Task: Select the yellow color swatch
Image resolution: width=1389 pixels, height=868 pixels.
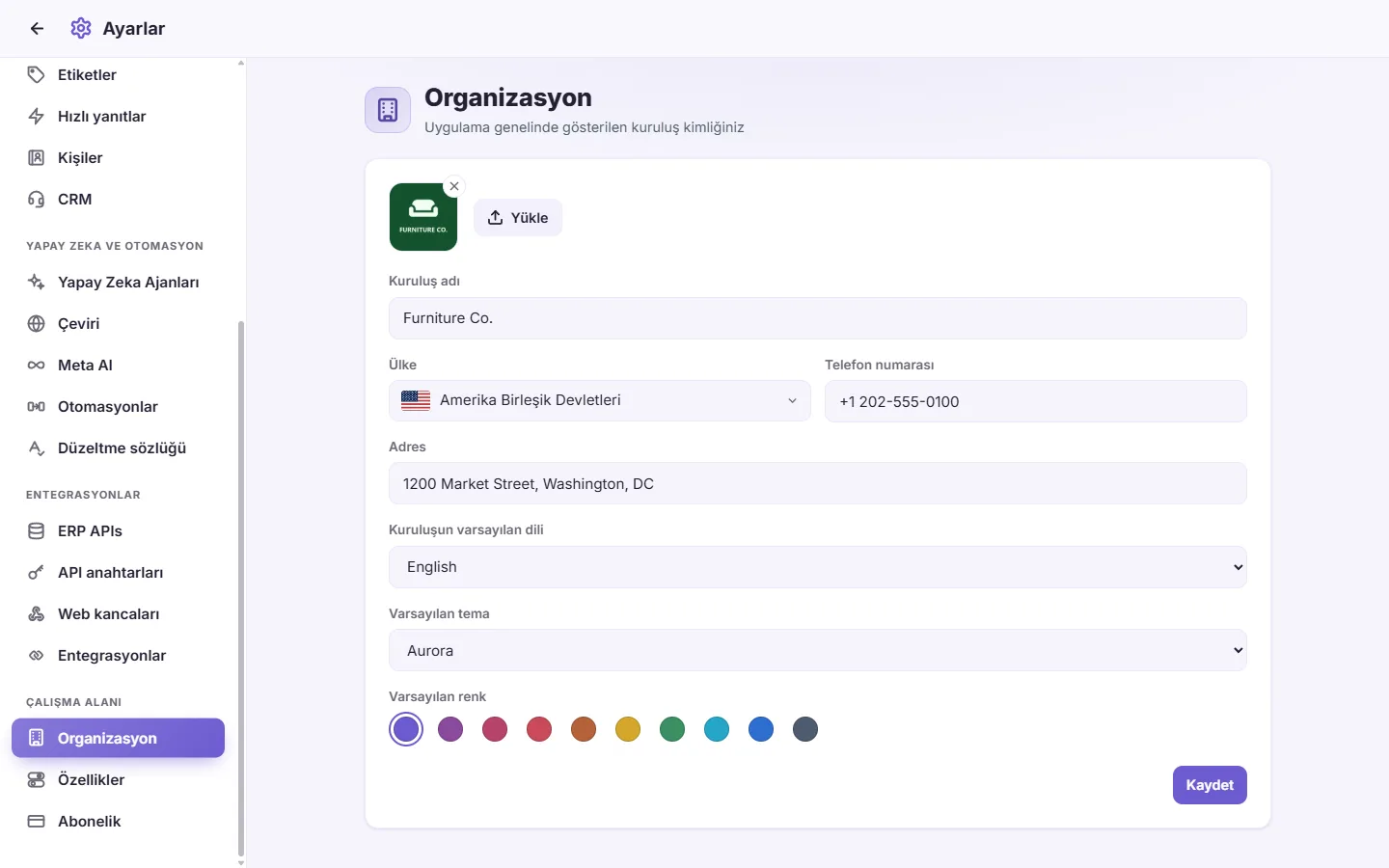Action: [628, 729]
